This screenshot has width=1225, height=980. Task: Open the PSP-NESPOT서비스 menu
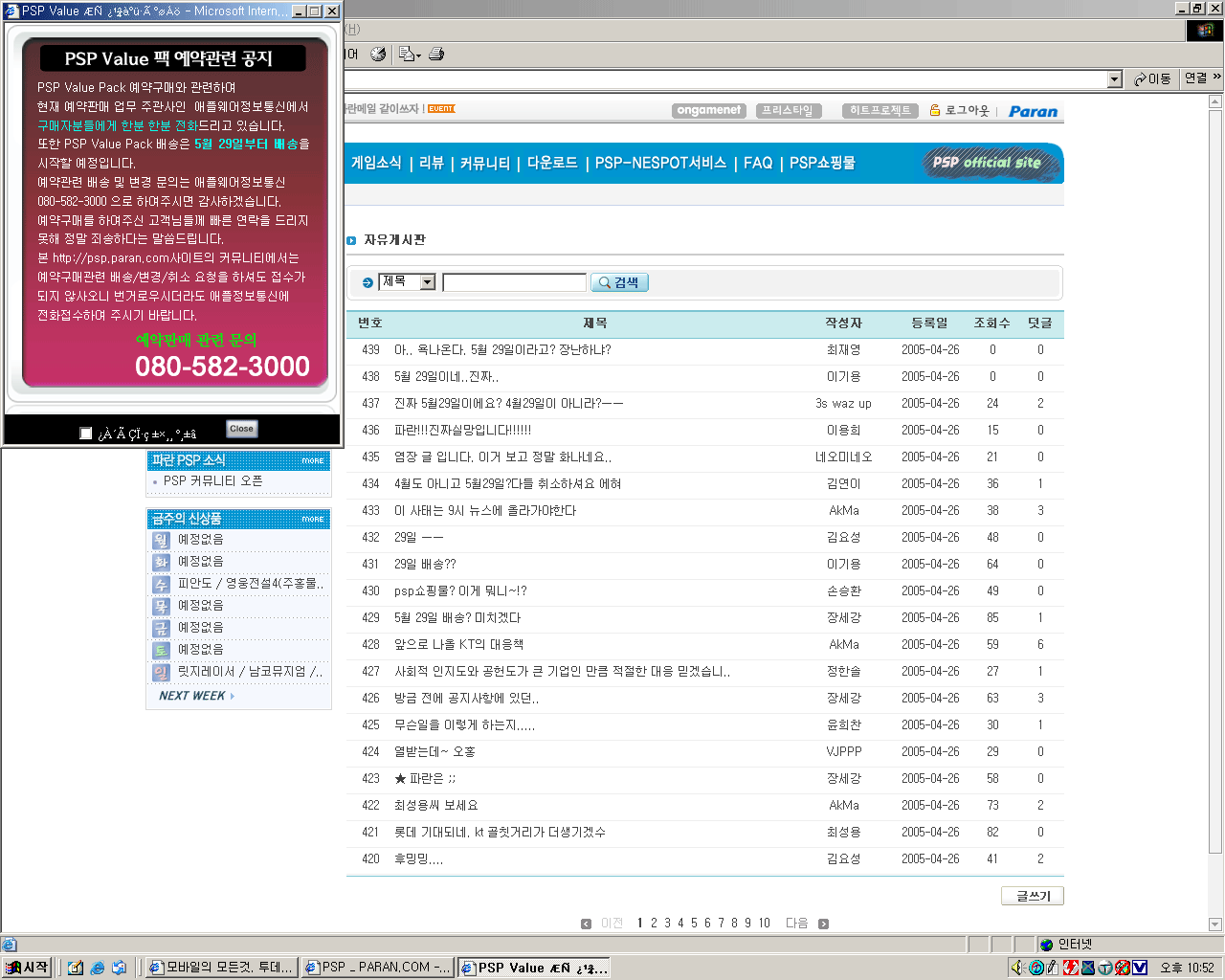[x=660, y=163]
